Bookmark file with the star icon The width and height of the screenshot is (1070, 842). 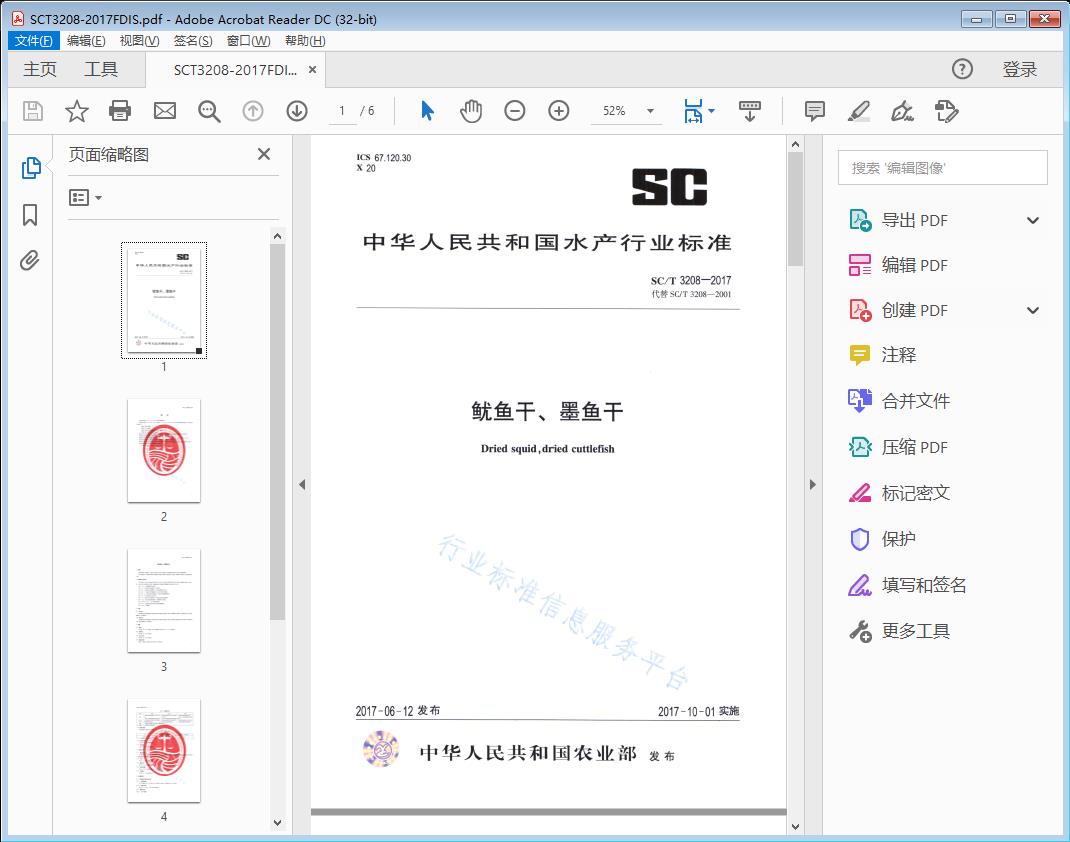click(x=77, y=111)
